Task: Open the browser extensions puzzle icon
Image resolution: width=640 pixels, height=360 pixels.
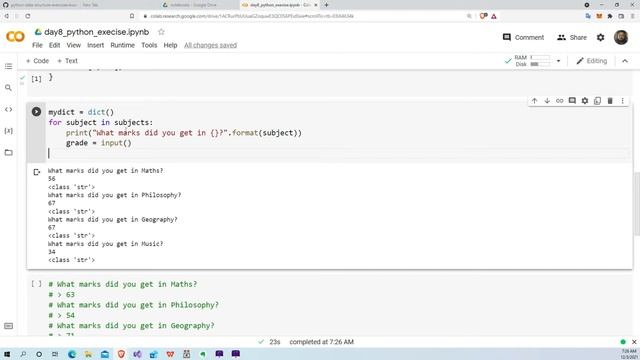Action: pos(610,16)
